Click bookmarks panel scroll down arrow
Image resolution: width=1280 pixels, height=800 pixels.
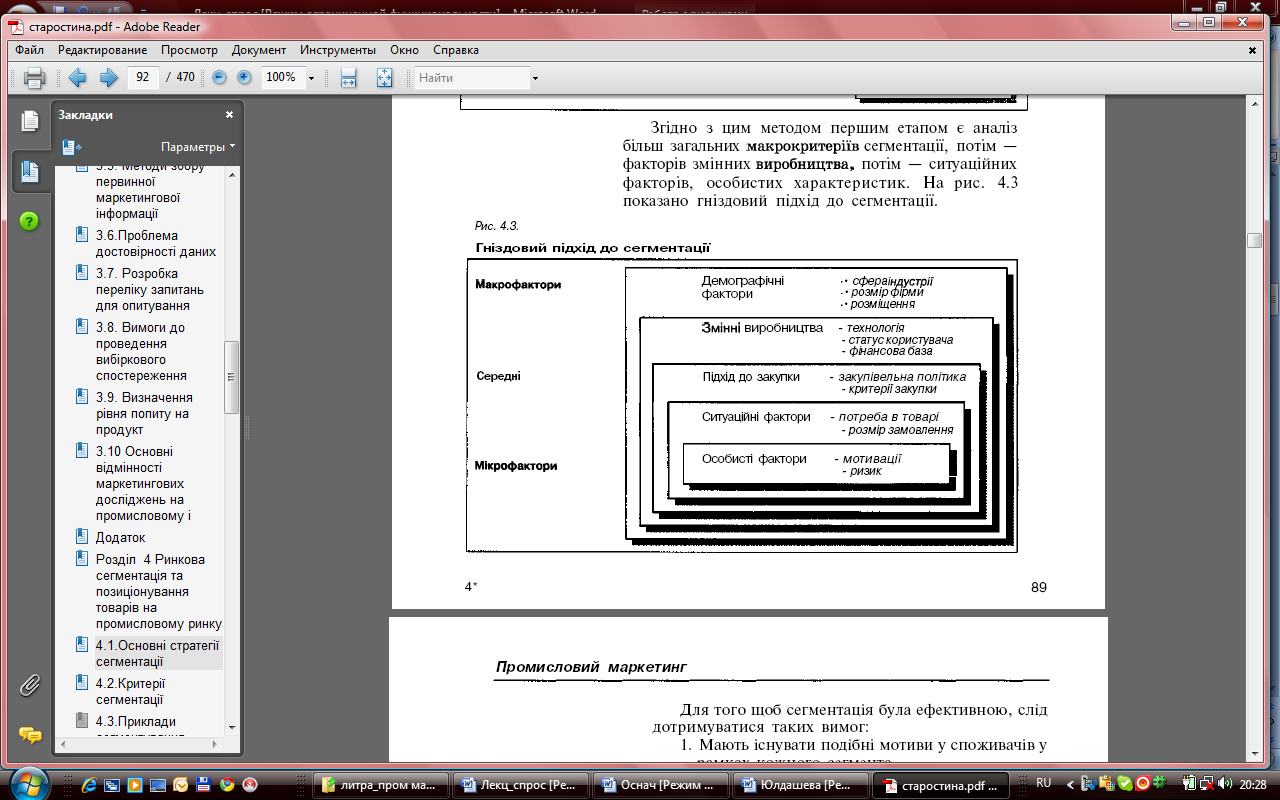(232, 727)
